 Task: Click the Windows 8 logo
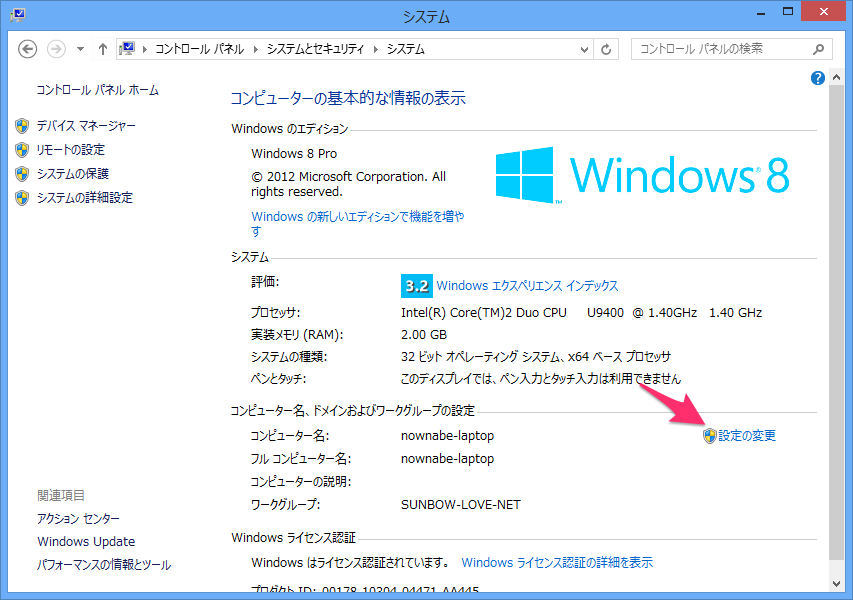point(642,175)
